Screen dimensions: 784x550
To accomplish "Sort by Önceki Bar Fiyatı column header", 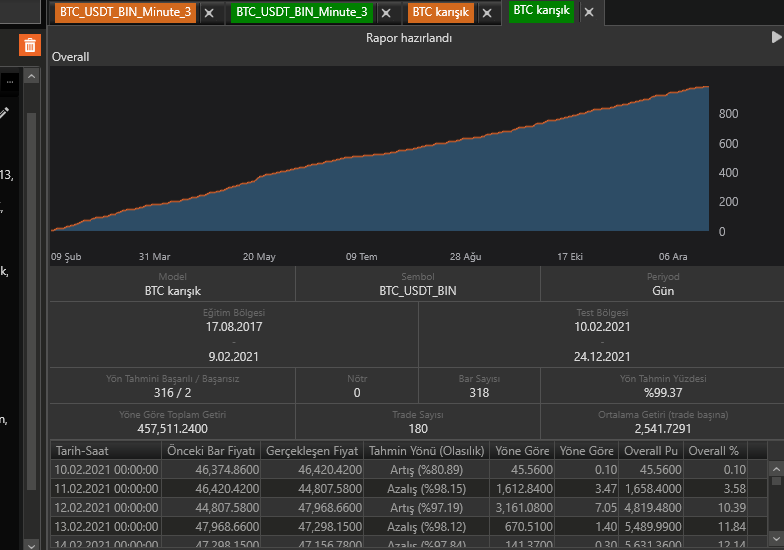I will click(211, 451).
